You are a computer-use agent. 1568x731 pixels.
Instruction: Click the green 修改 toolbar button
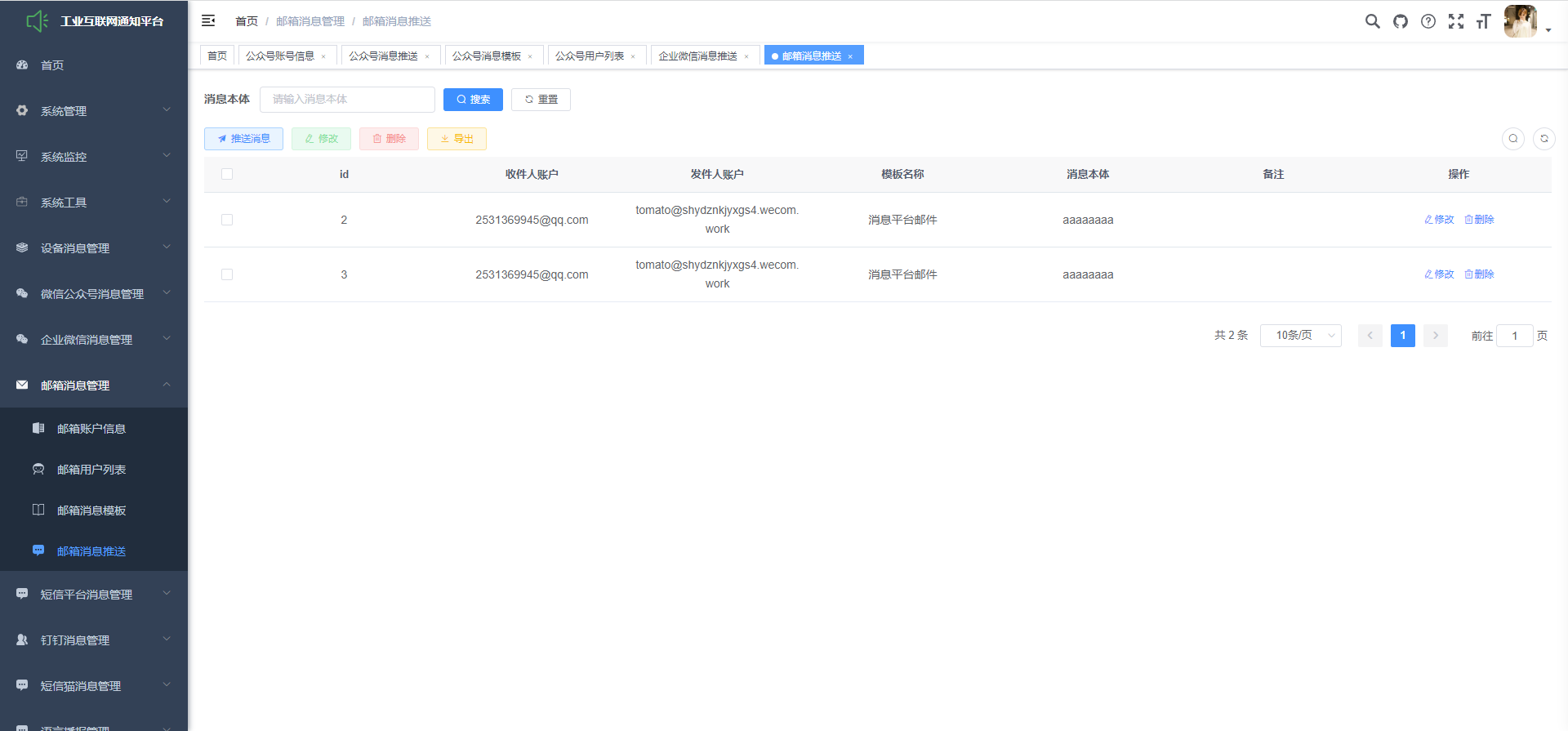(x=321, y=139)
